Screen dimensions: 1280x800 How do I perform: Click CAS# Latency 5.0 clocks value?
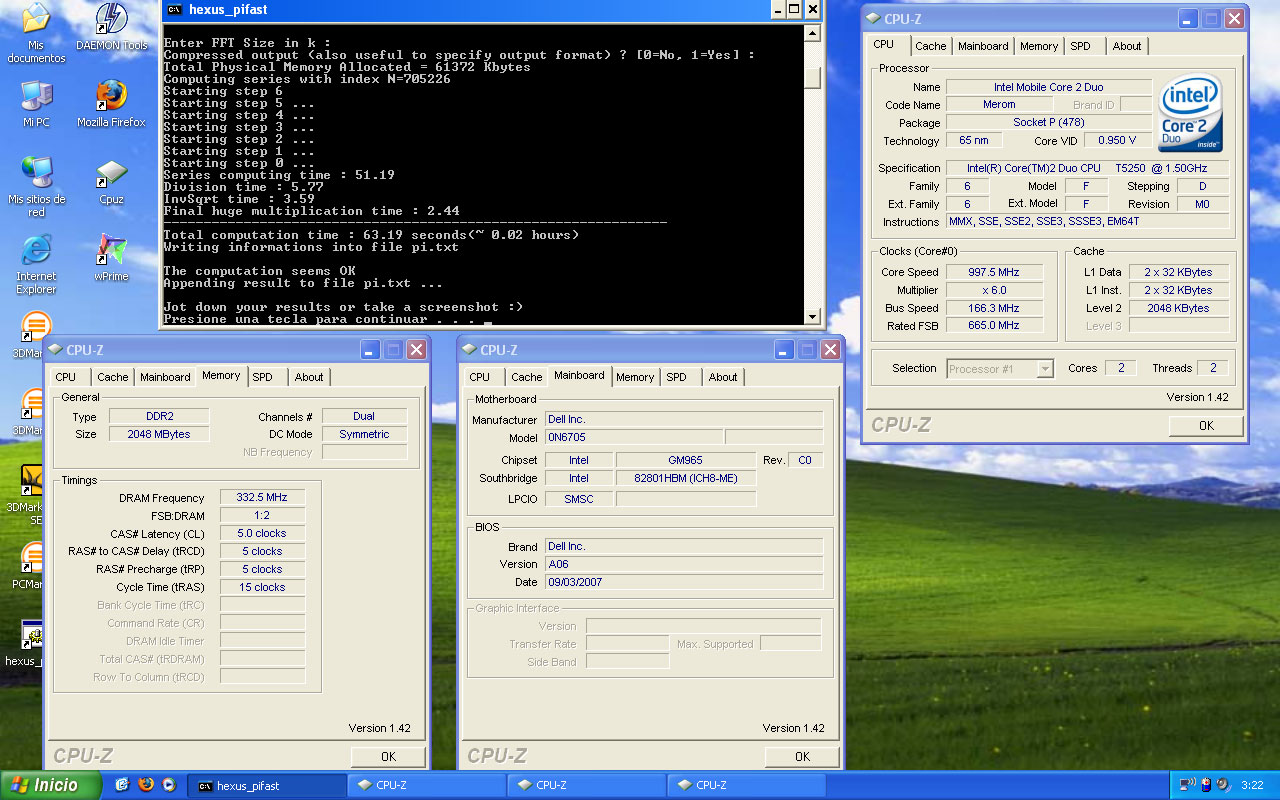(262, 534)
